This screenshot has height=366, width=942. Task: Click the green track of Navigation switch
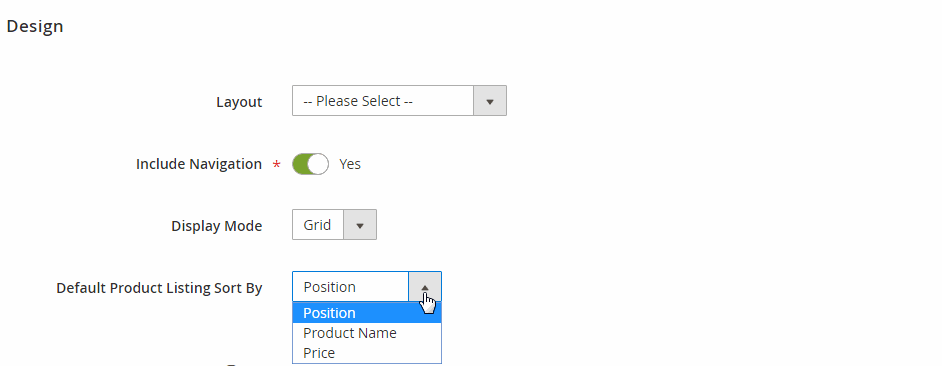click(300, 164)
